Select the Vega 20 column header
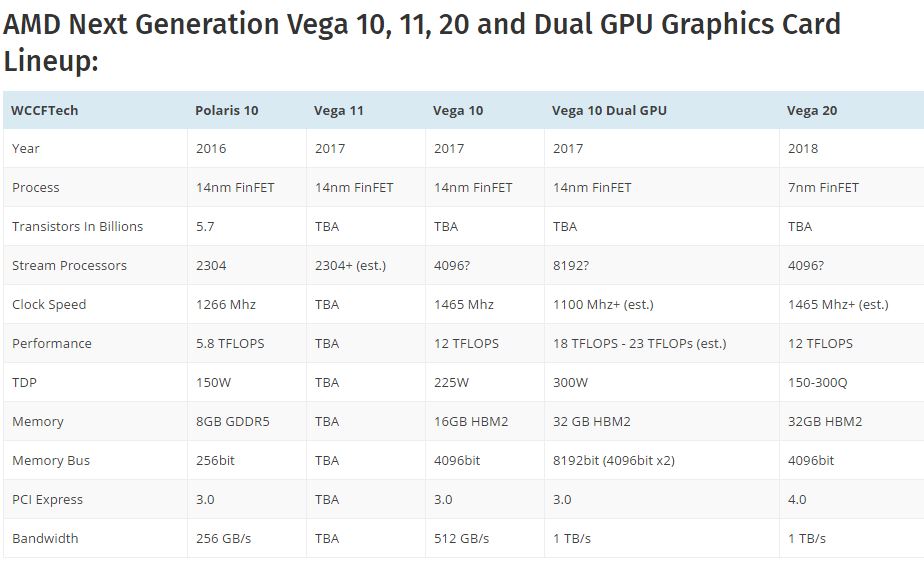This screenshot has width=924, height=563. click(812, 110)
